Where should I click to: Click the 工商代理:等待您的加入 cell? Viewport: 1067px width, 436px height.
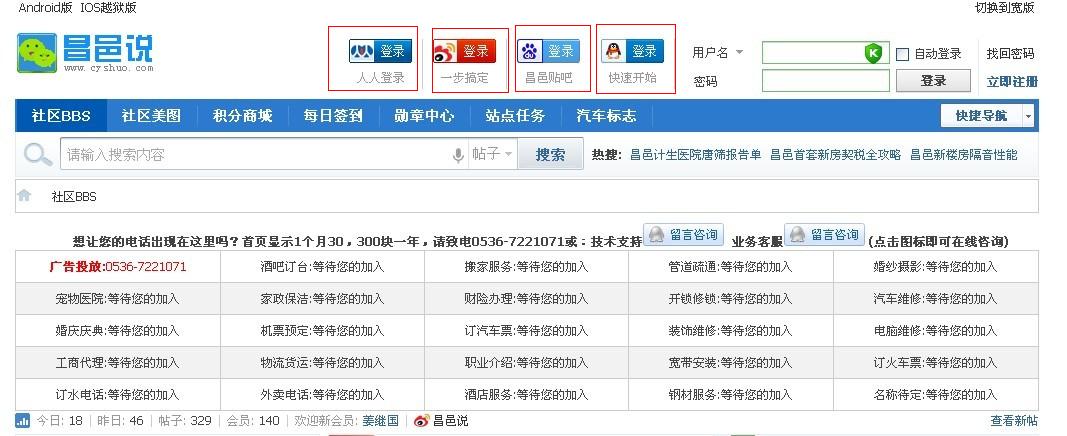(118, 363)
